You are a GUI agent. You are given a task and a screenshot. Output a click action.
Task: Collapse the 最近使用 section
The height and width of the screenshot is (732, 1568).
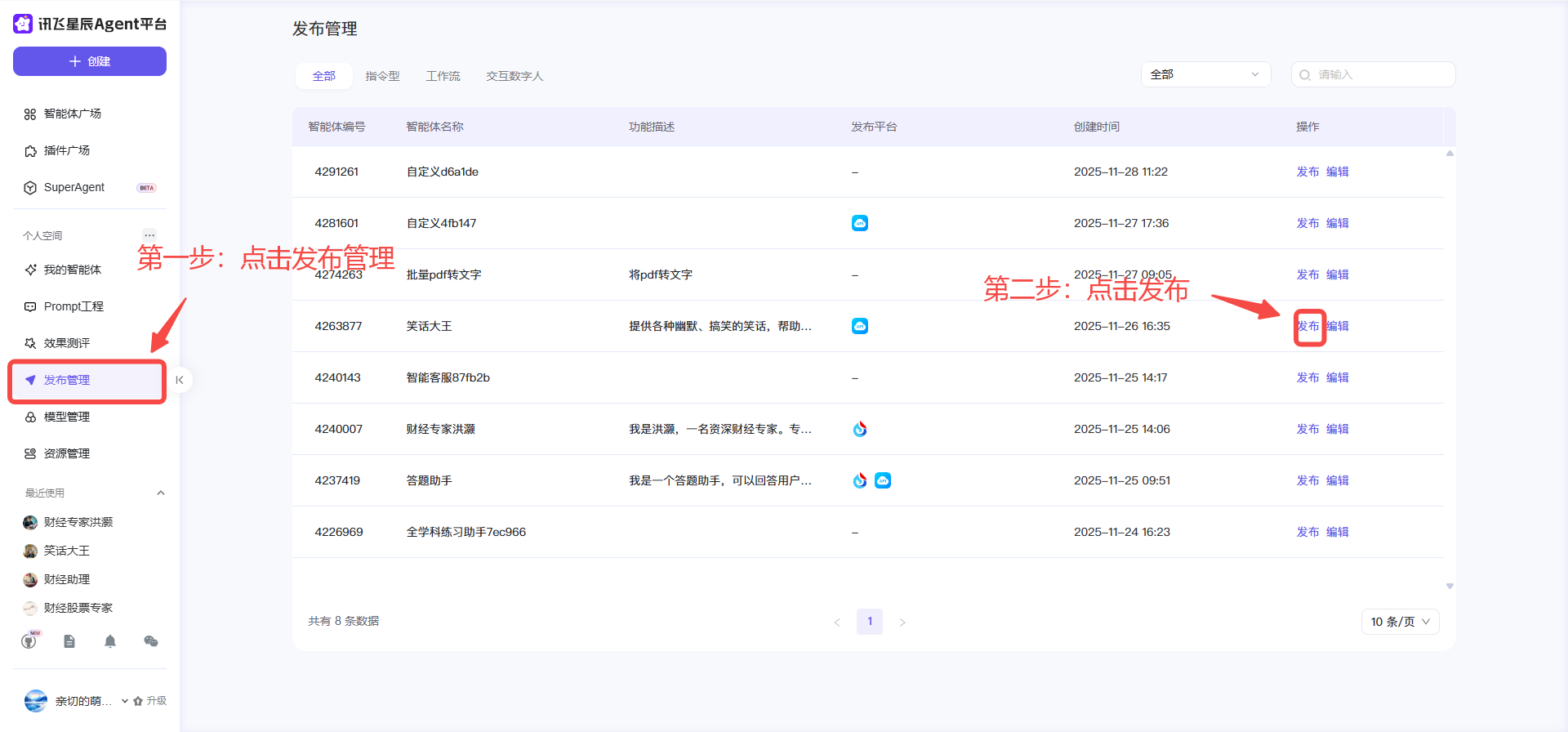161,493
